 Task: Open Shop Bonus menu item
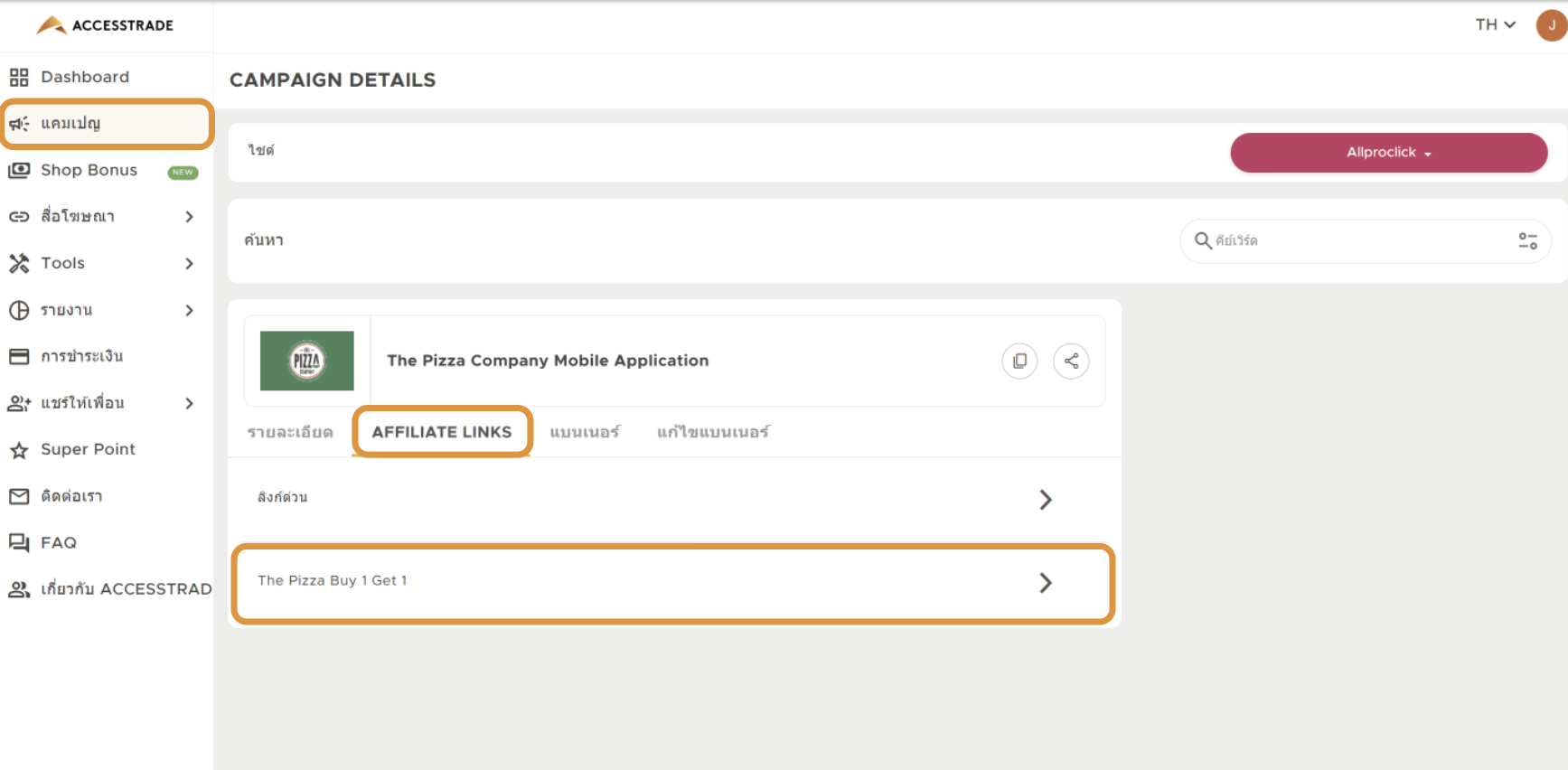(x=89, y=170)
